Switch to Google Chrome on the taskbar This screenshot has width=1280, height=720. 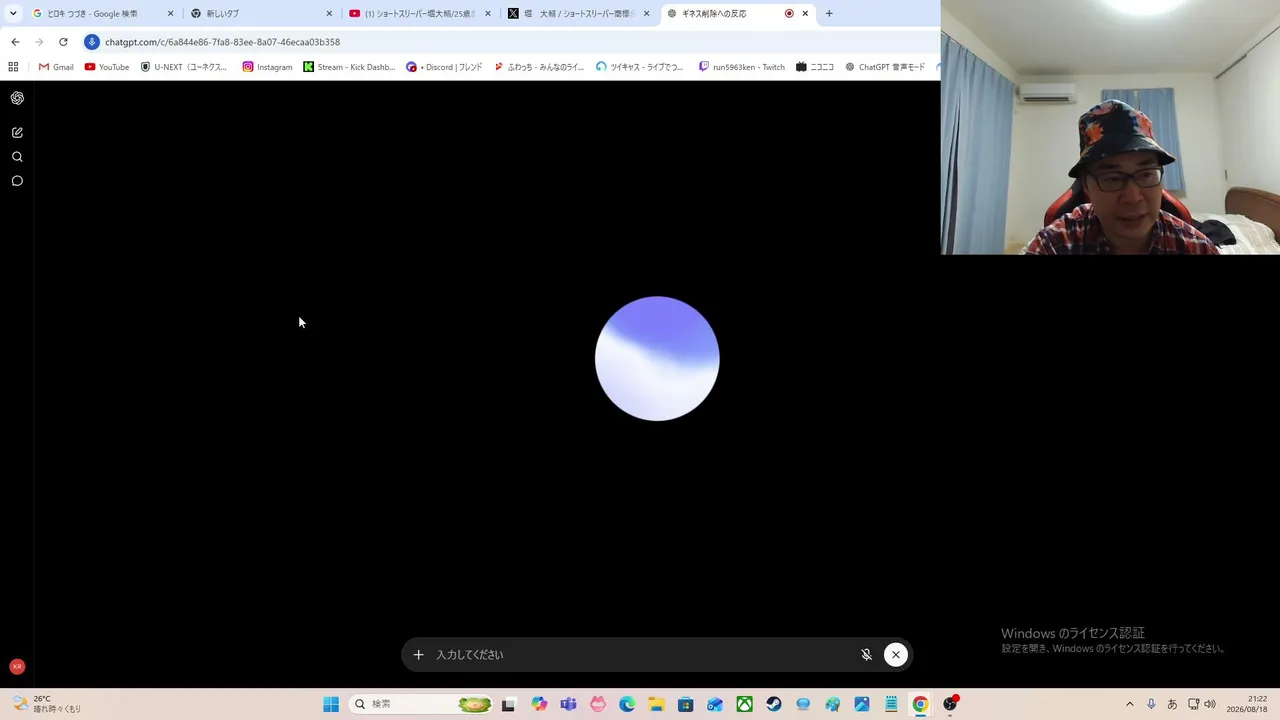click(920, 704)
